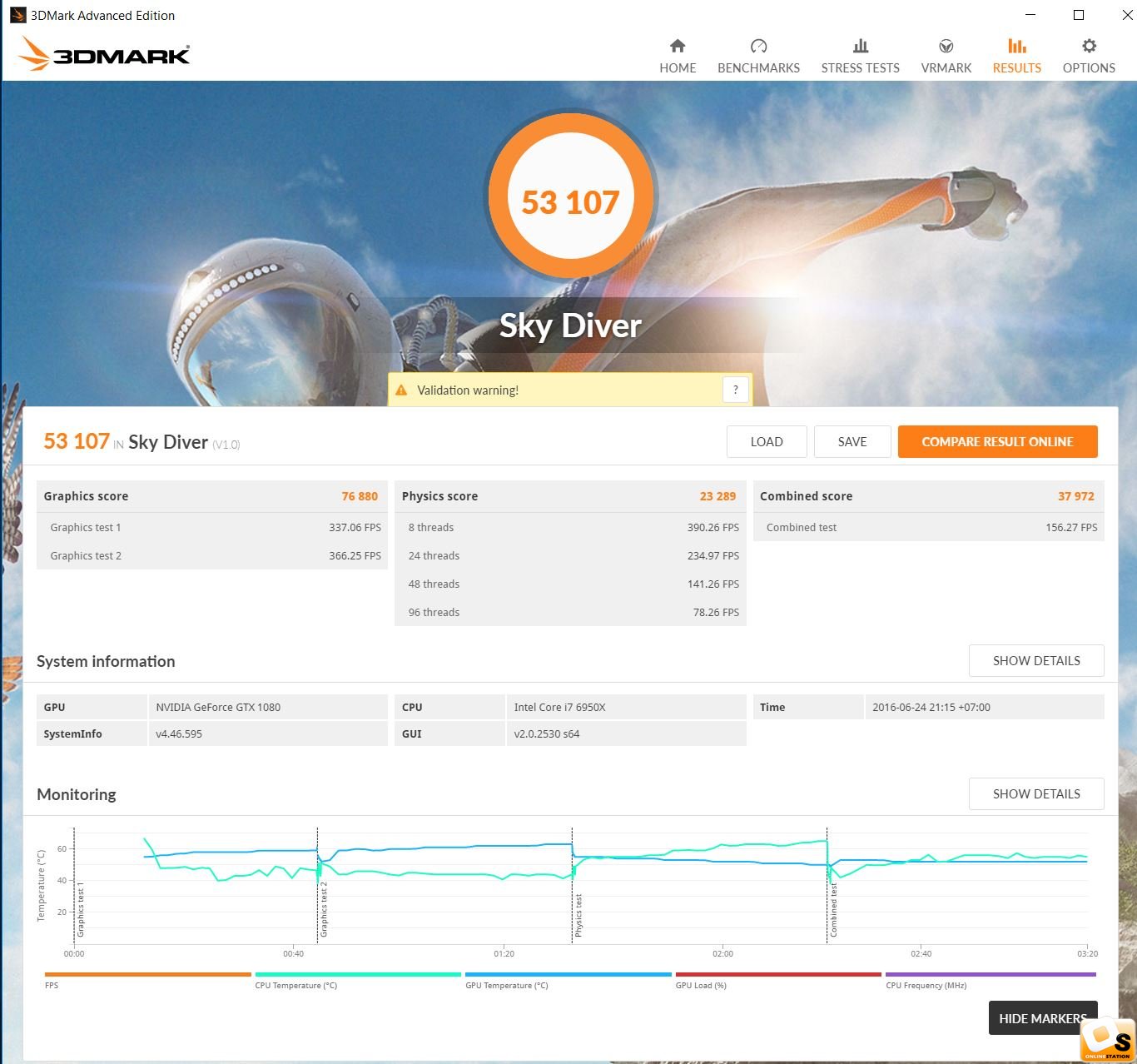
Task: Click the Physics test chart marker
Action: tap(578, 916)
